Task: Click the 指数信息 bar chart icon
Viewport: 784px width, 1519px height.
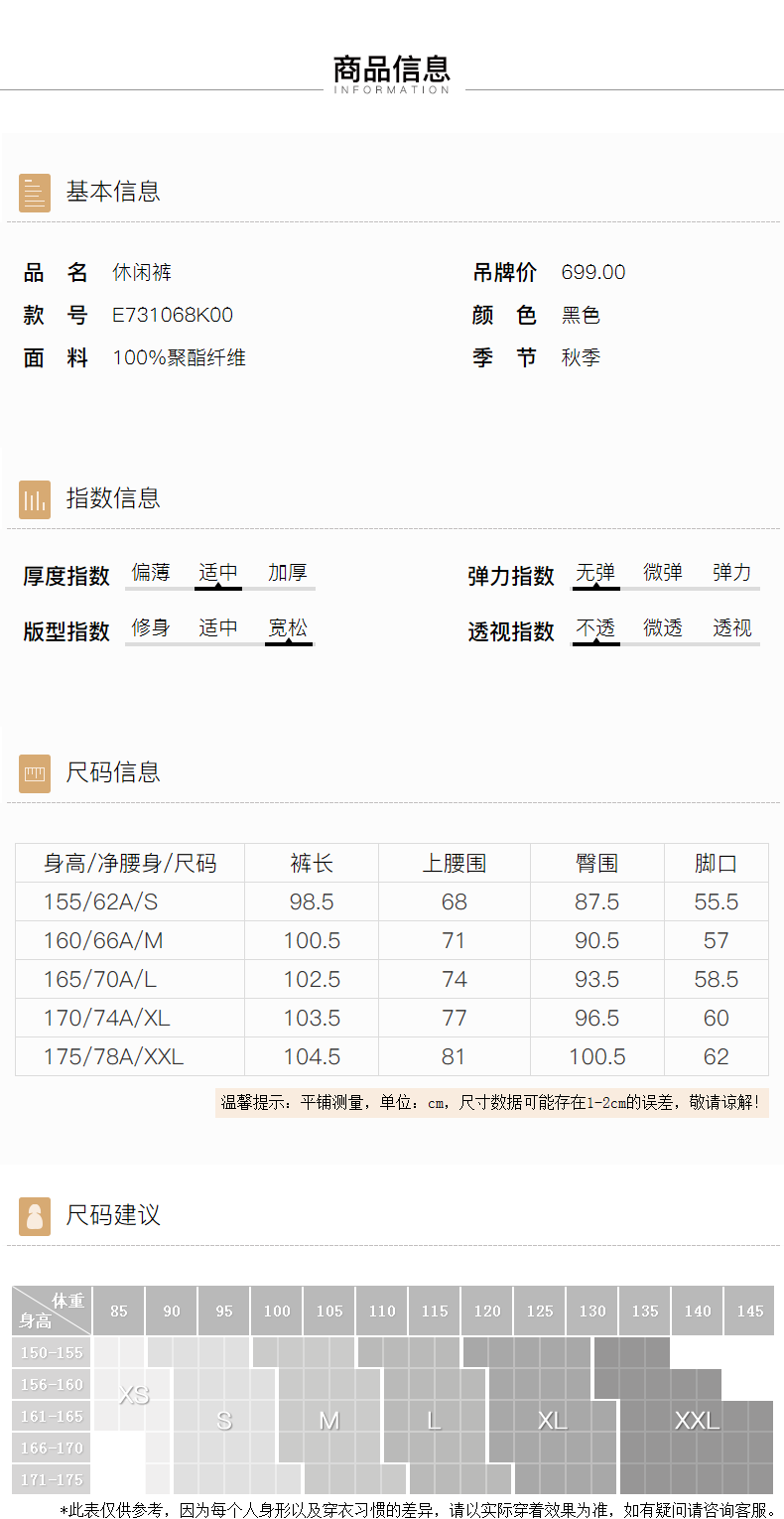Action: 35,499
